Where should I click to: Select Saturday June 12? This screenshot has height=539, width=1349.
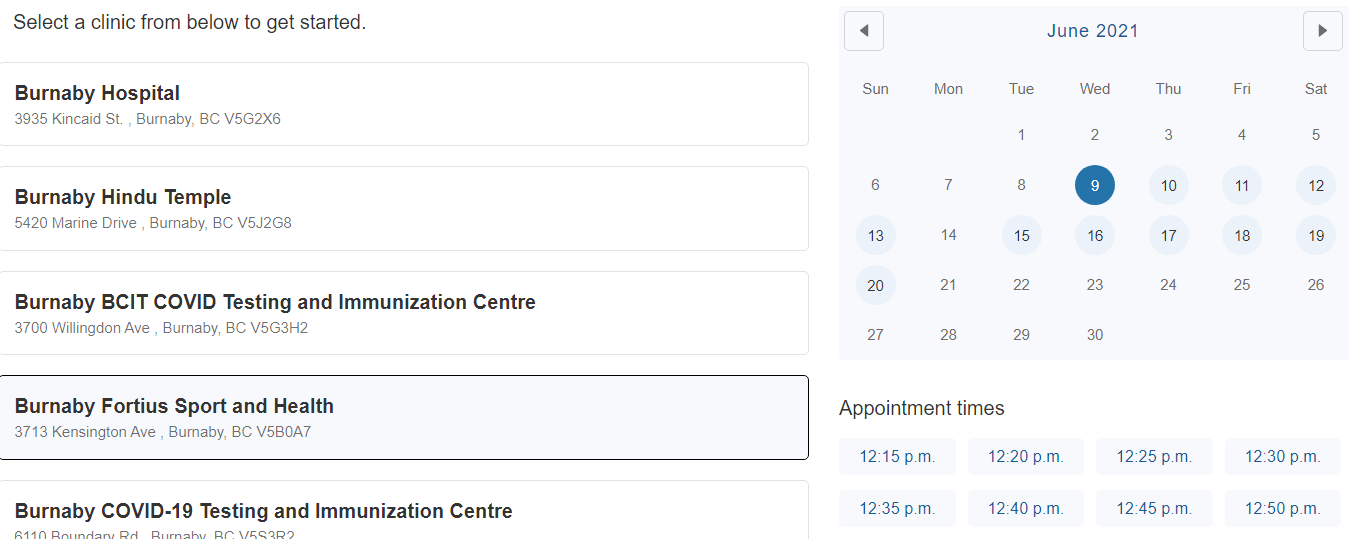pyautogui.click(x=1316, y=185)
